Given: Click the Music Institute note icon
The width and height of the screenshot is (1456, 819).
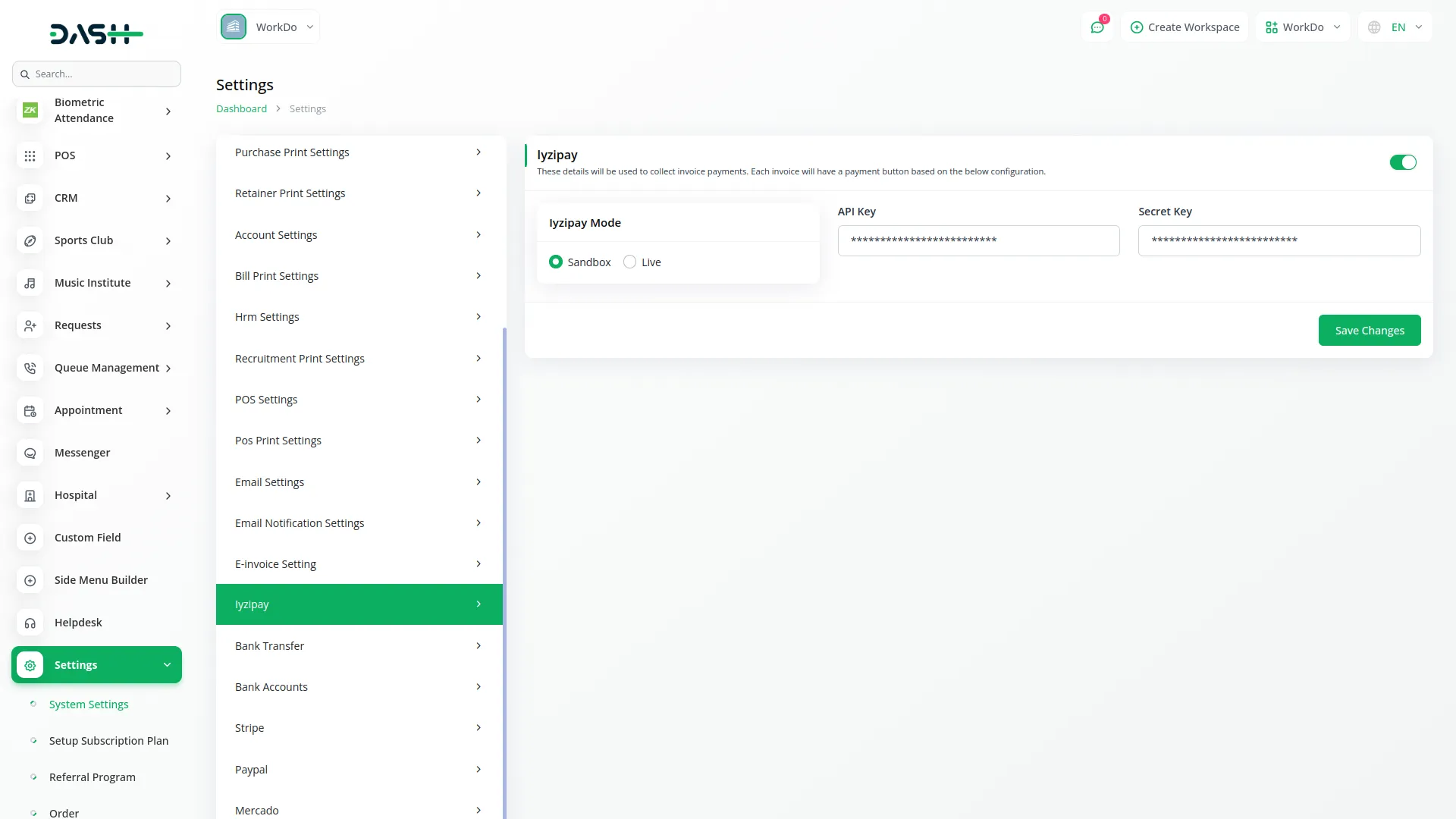Looking at the screenshot, I should [x=30, y=284].
